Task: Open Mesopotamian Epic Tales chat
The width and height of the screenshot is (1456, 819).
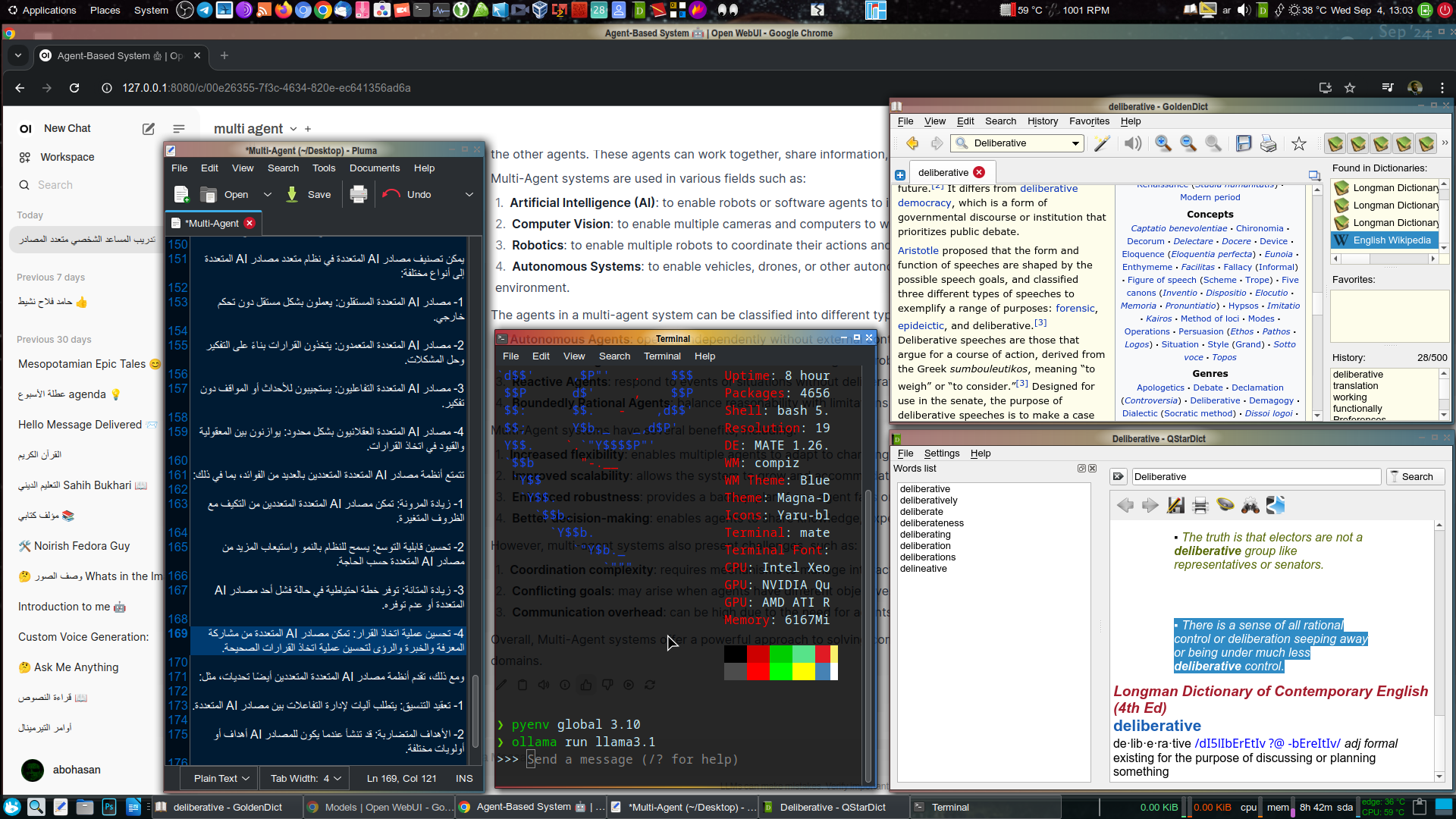Action: pyautogui.click(x=89, y=364)
